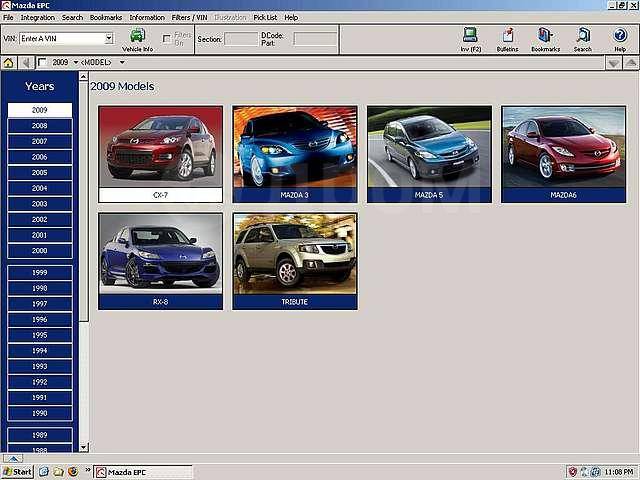The image size is (640, 480).
Task: Expand the VIN entry dropdown
Action: (109, 39)
